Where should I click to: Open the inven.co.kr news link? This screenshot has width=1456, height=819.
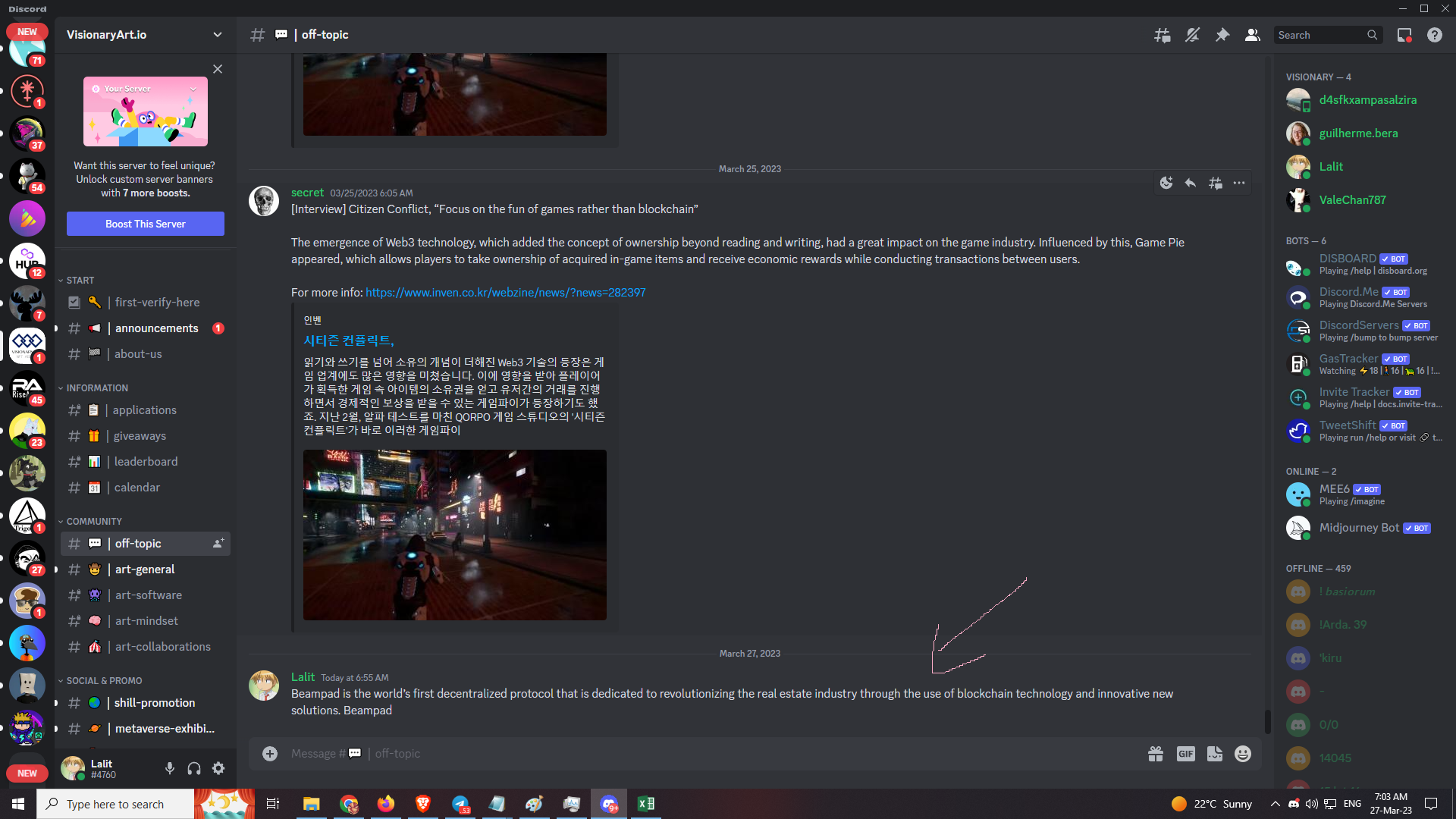pos(506,293)
